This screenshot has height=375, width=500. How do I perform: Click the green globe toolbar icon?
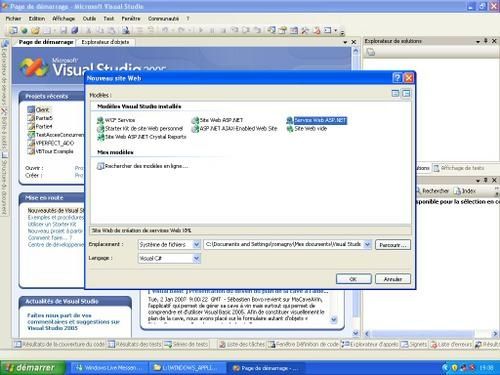click(x=24, y=30)
